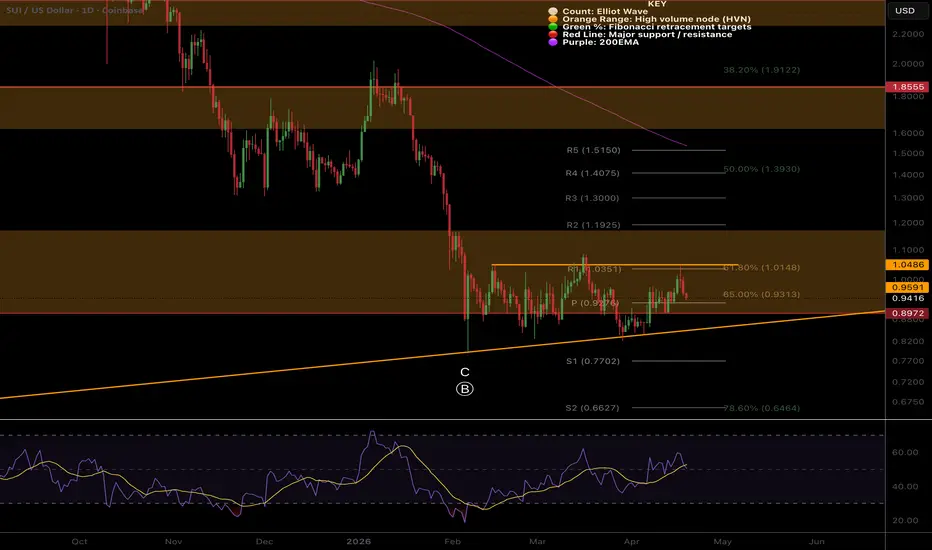The image size is (932, 550).
Task: Click the circled B wave label
Action: (465, 389)
